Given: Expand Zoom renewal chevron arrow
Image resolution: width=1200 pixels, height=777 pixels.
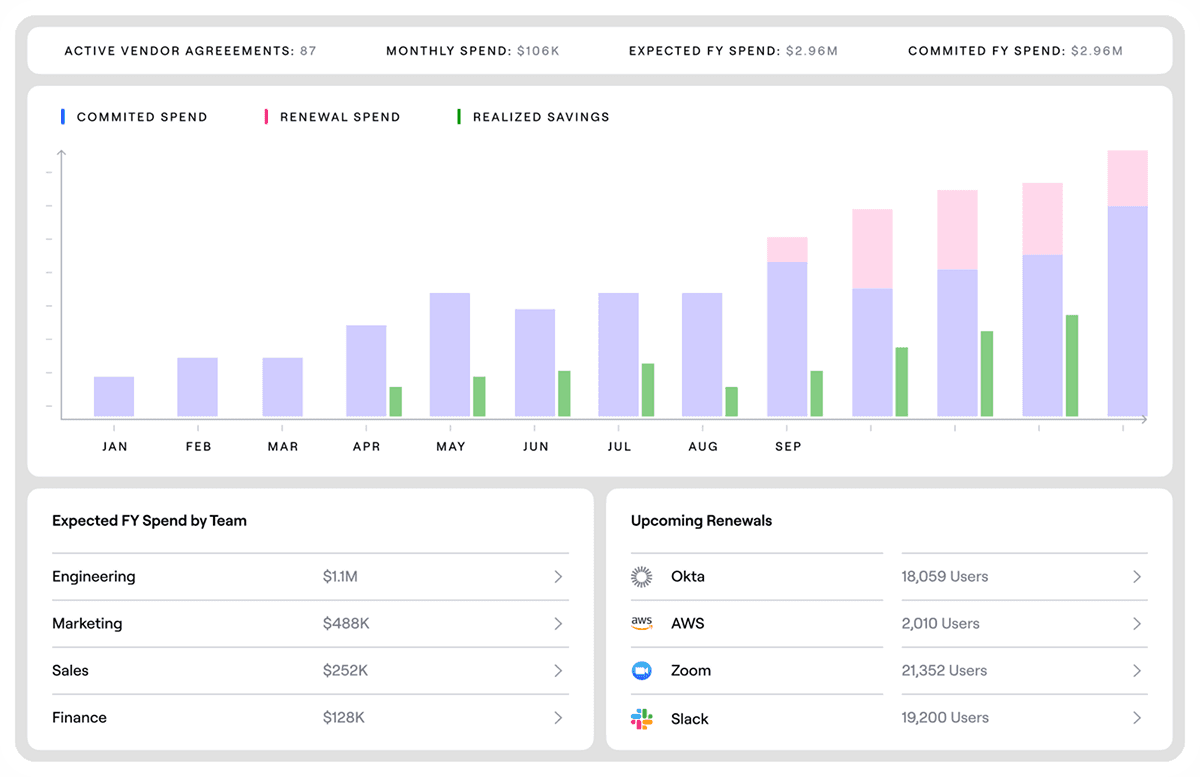Looking at the screenshot, I should coord(1137,671).
